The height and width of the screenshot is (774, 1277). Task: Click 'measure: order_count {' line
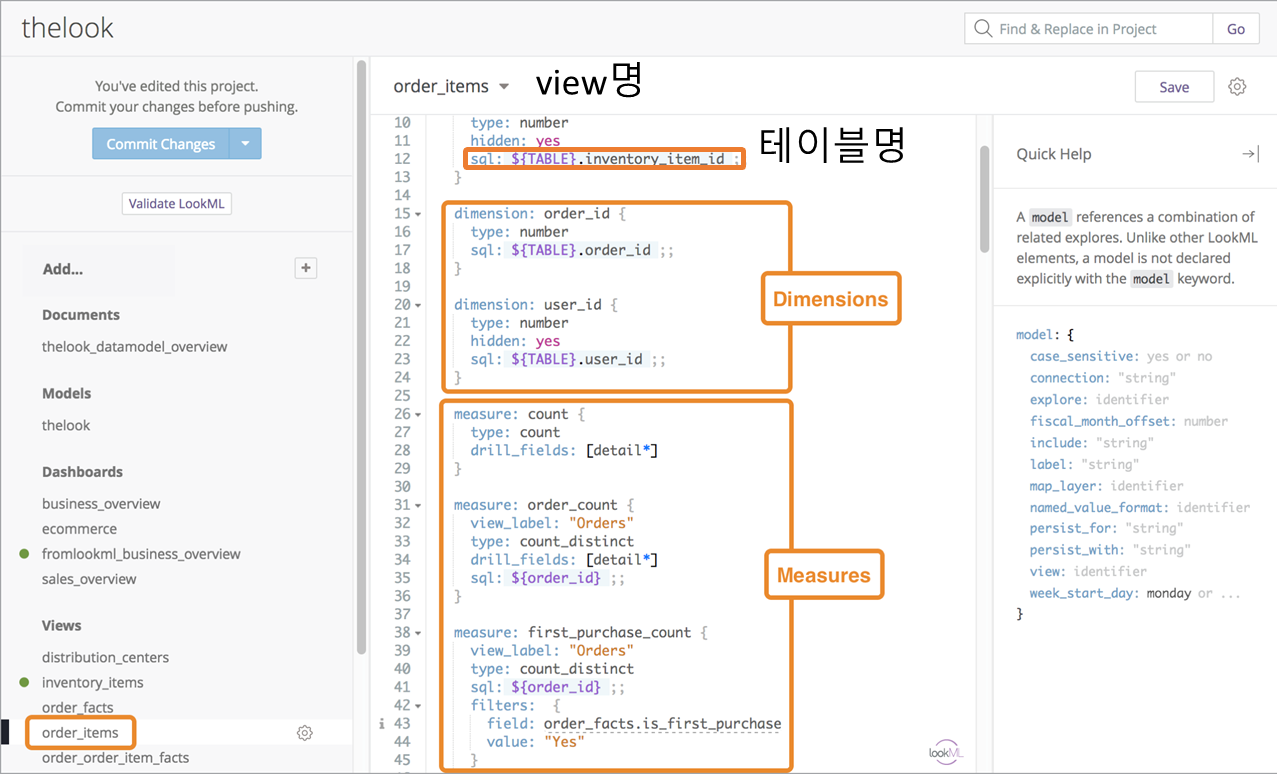point(544,505)
